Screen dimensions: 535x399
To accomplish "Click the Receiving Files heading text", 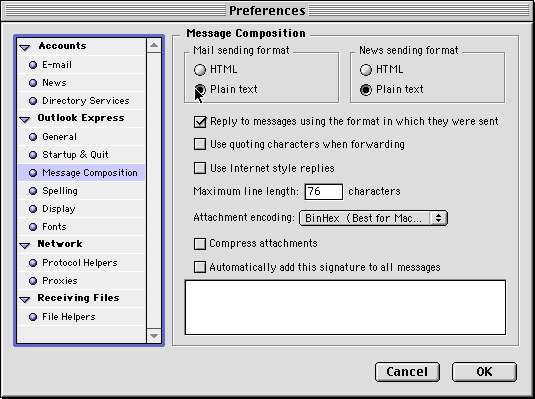I will tap(78, 298).
